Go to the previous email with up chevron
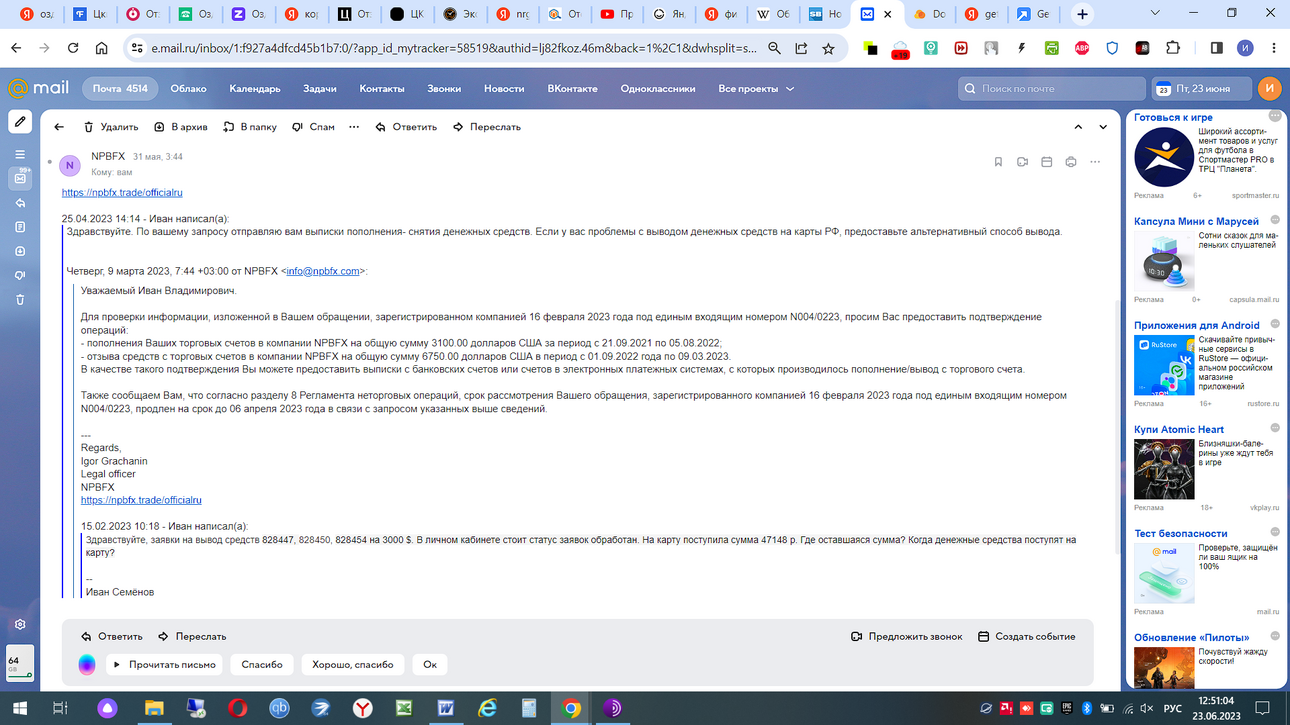Viewport: 1290px width, 725px height. pos(1078,127)
